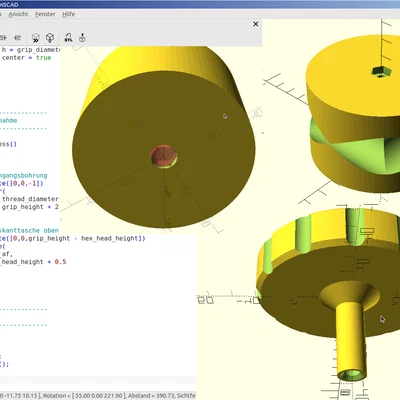Image resolution: width=400 pixels, height=400 pixels.
Task: Click the 'hex_head_height])' translate line
Action: 73,238
